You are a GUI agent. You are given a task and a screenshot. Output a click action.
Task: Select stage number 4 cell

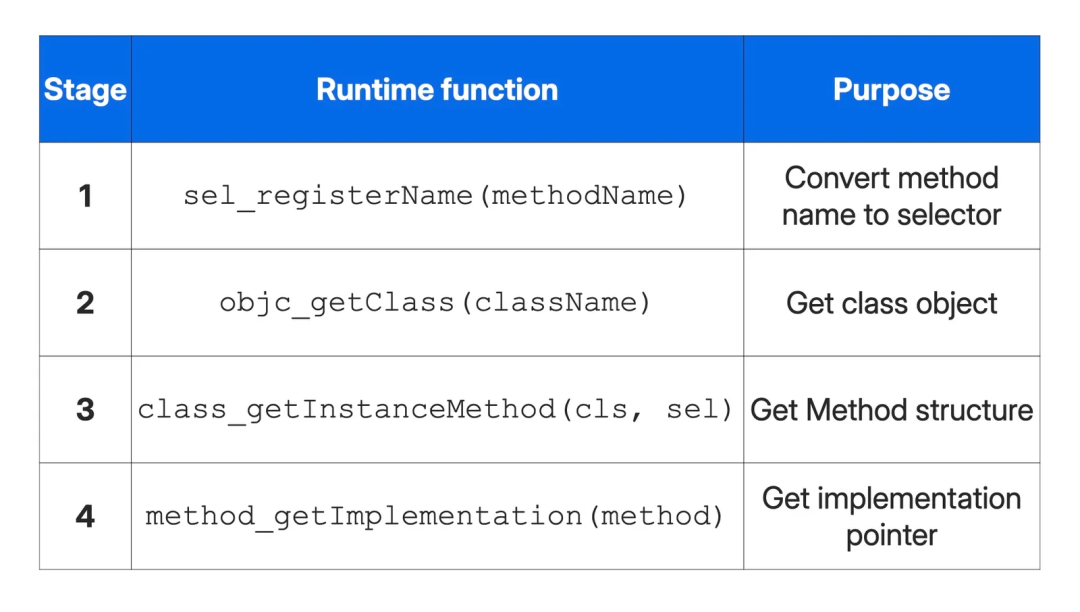[85, 517]
